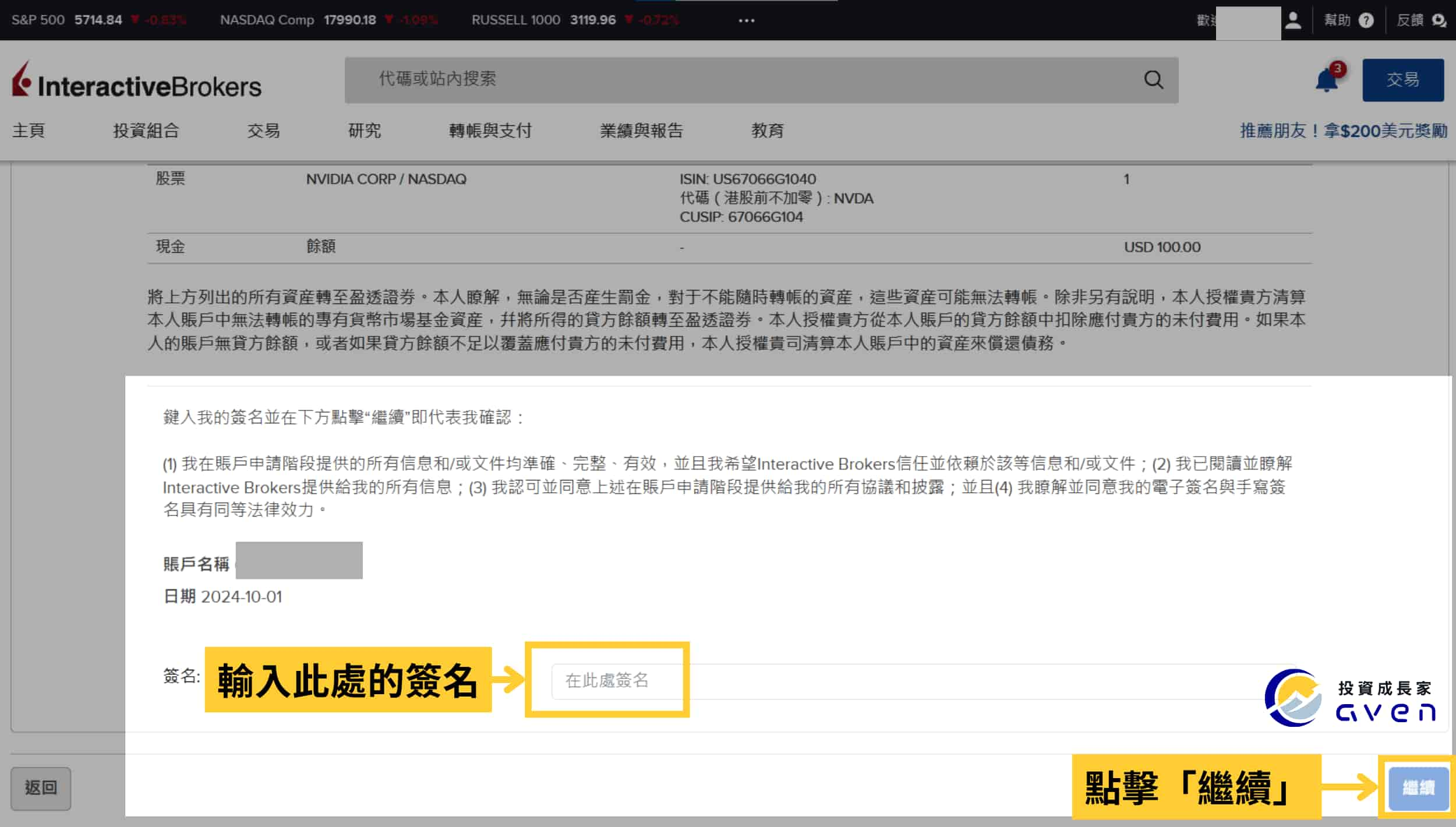The image size is (1456, 827).
Task: Open the feedback chat icon
Action: pos(1439,20)
